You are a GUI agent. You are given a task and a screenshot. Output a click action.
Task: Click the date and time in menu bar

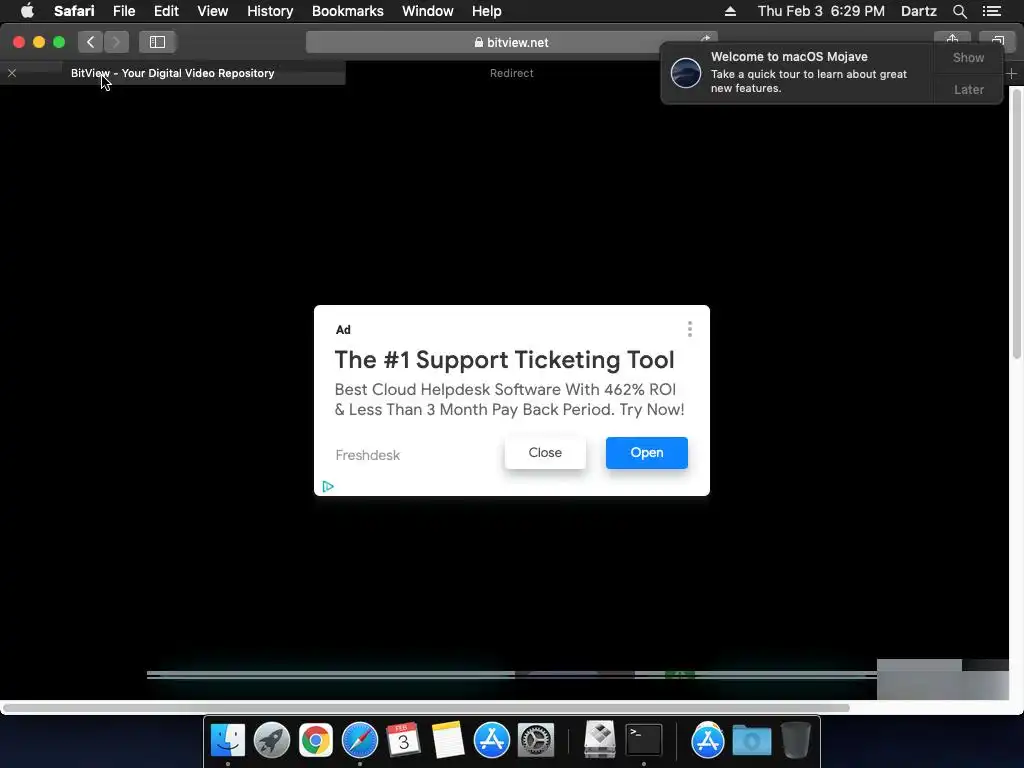[x=821, y=11]
